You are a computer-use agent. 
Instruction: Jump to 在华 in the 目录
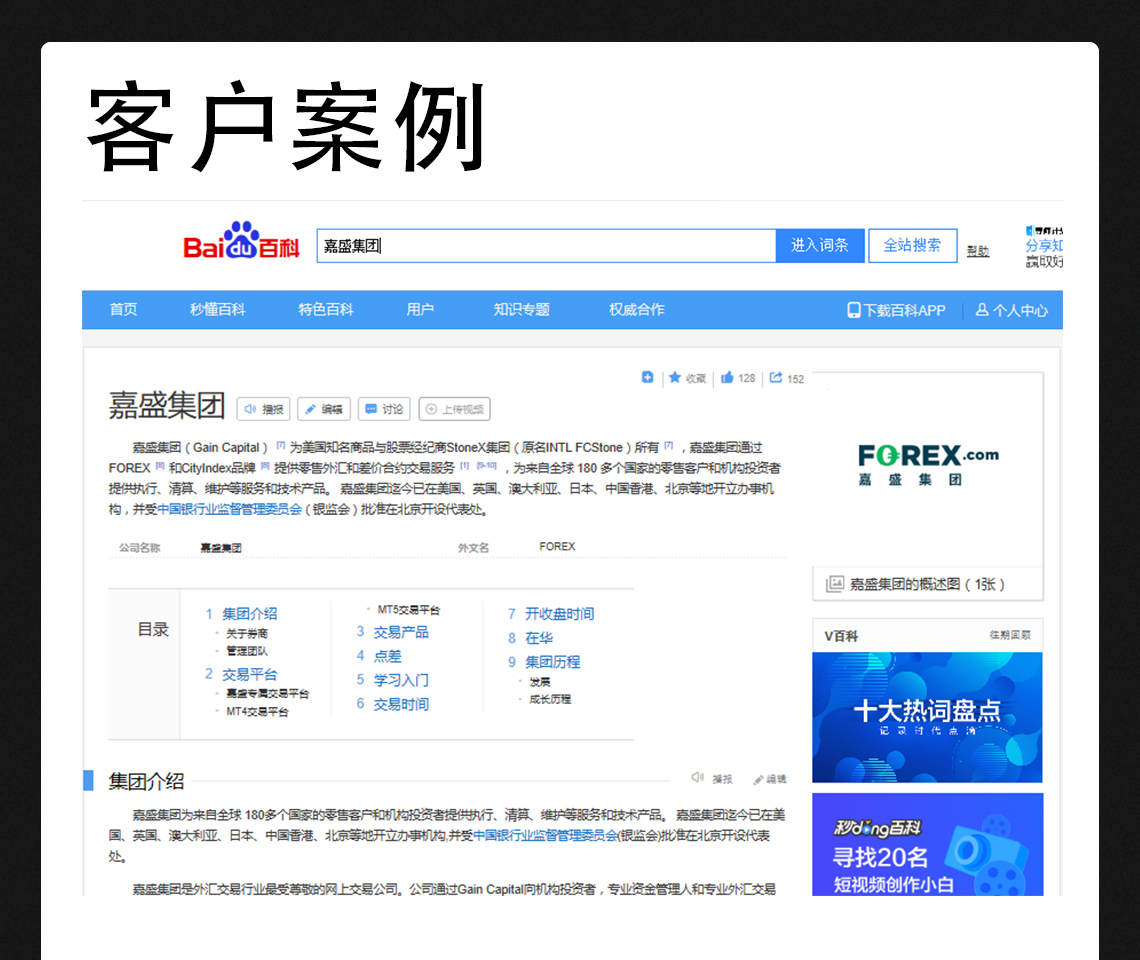tap(539, 638)
